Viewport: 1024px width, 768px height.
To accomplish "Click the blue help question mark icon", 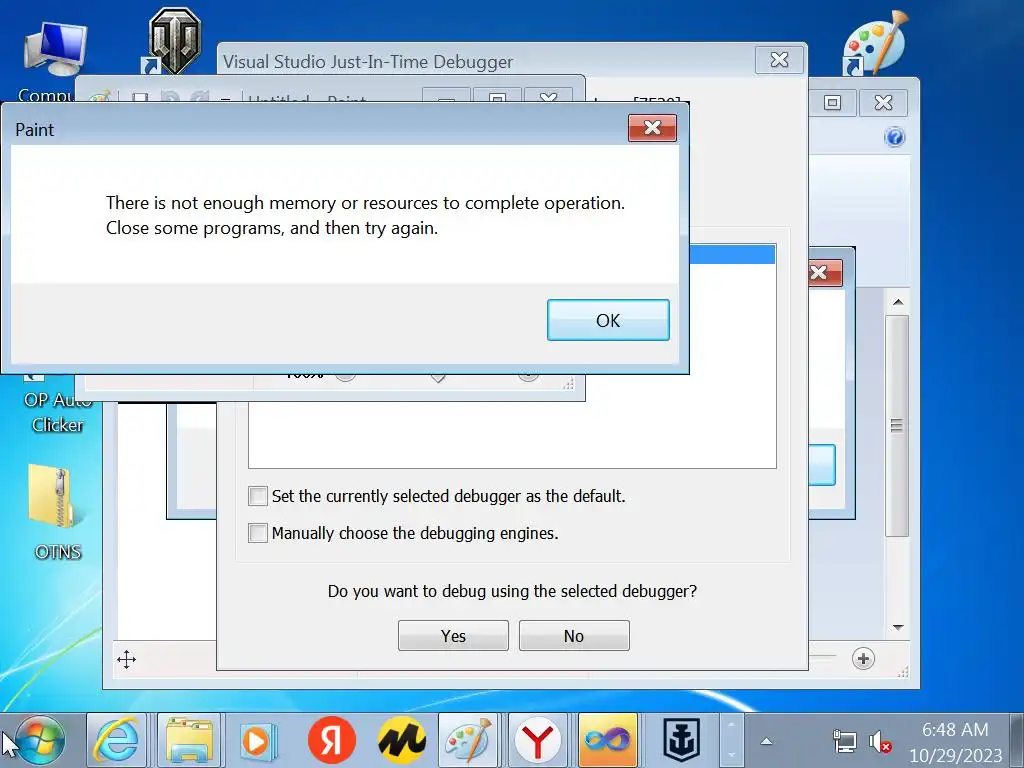I will point(894,137).
